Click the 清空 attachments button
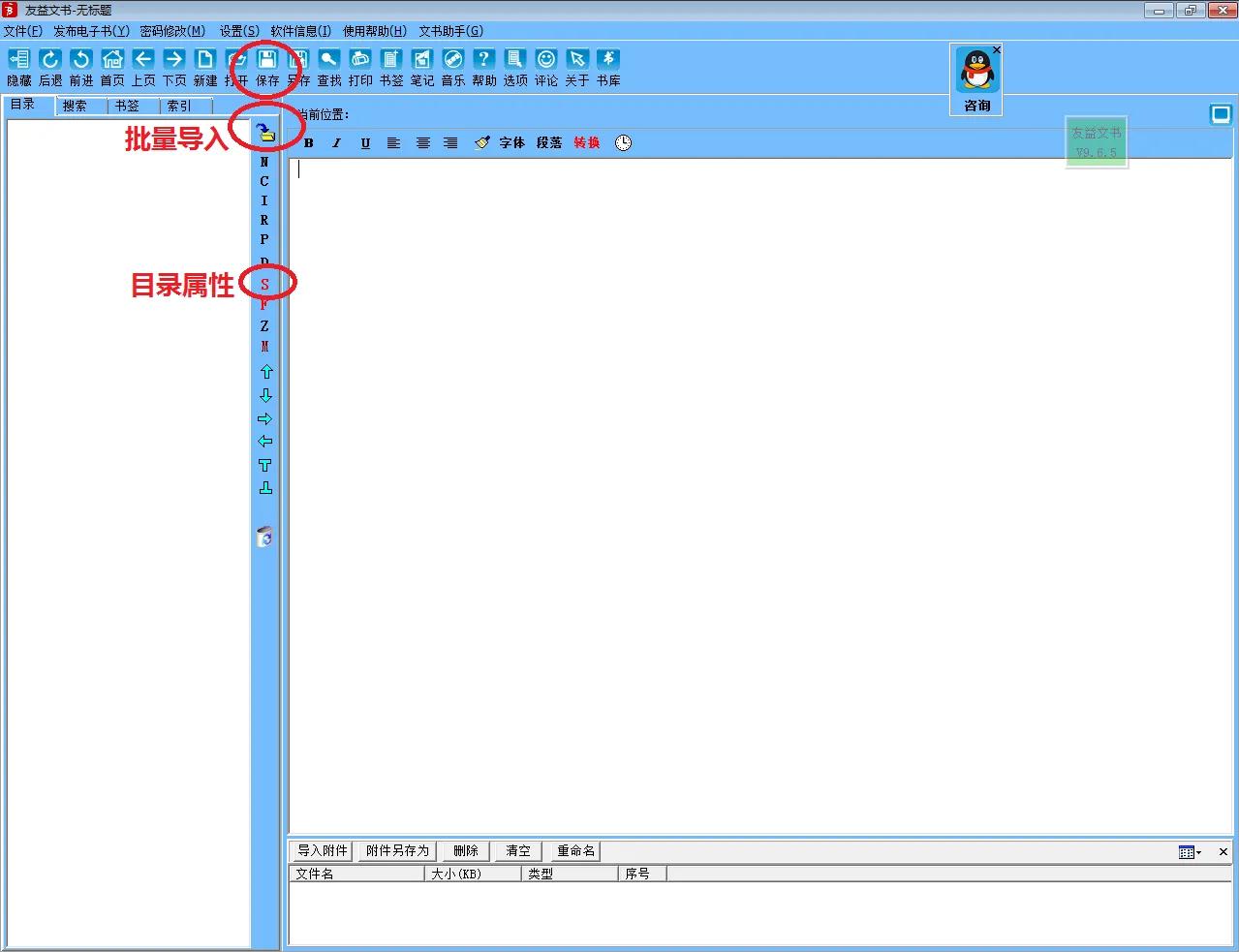Screen dimensions: 1239x952 tap(518, 850)
